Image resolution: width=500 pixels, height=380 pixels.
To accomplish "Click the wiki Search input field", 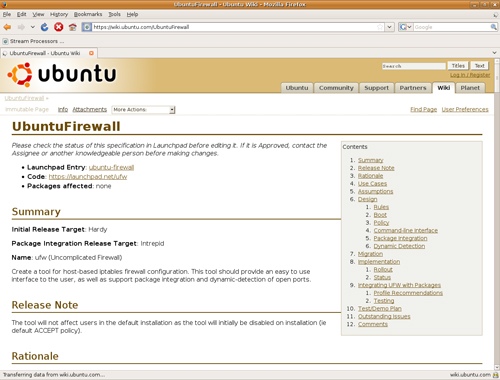I will [413, 66].
